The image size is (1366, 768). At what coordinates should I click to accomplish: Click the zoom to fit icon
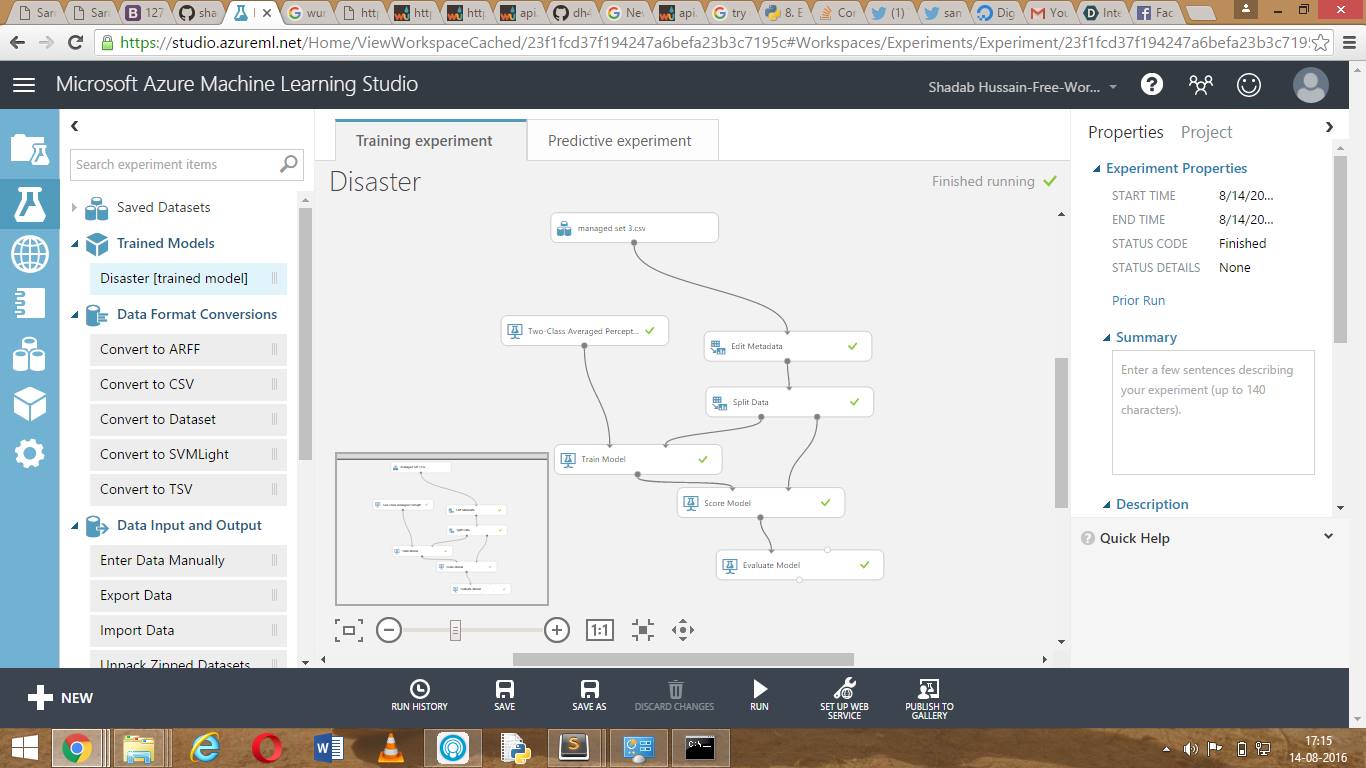[643, 629]
